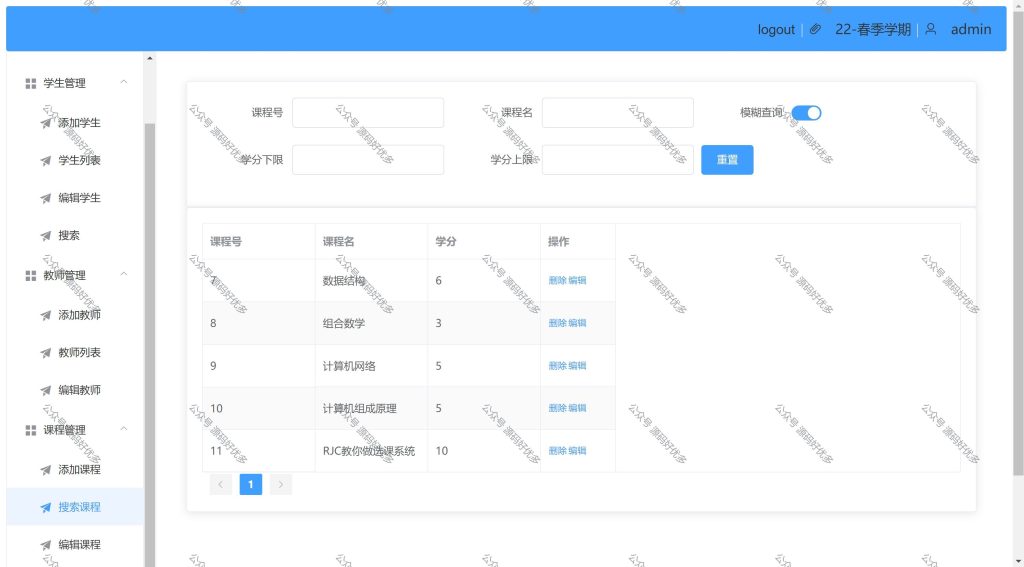Click 删除 for course RJC教你做选课系统
Screen dimensions: 1024x567
557,451
